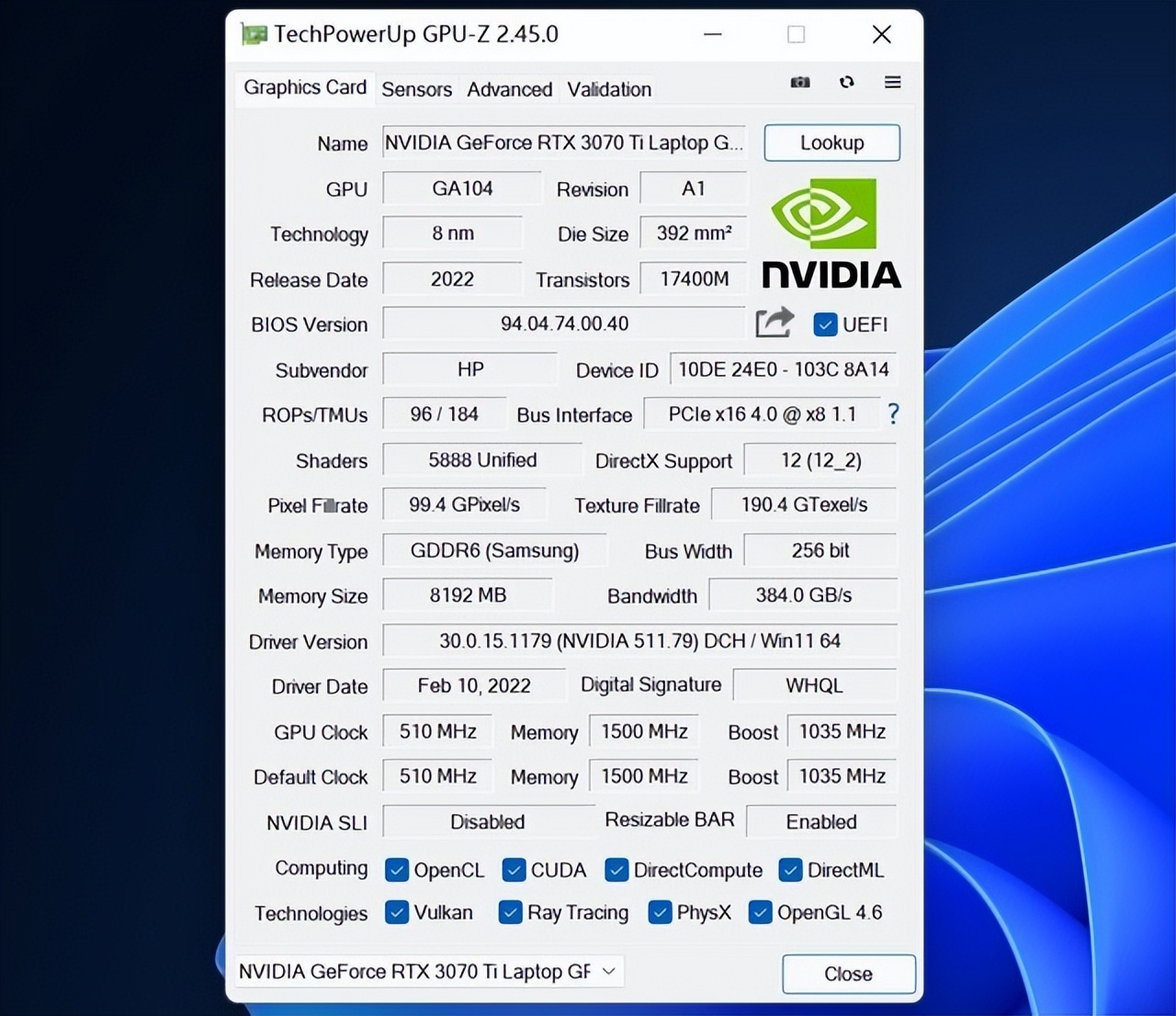
Task: Close the window with the X button
Action: pyautogui.click(x=882, y=35)
